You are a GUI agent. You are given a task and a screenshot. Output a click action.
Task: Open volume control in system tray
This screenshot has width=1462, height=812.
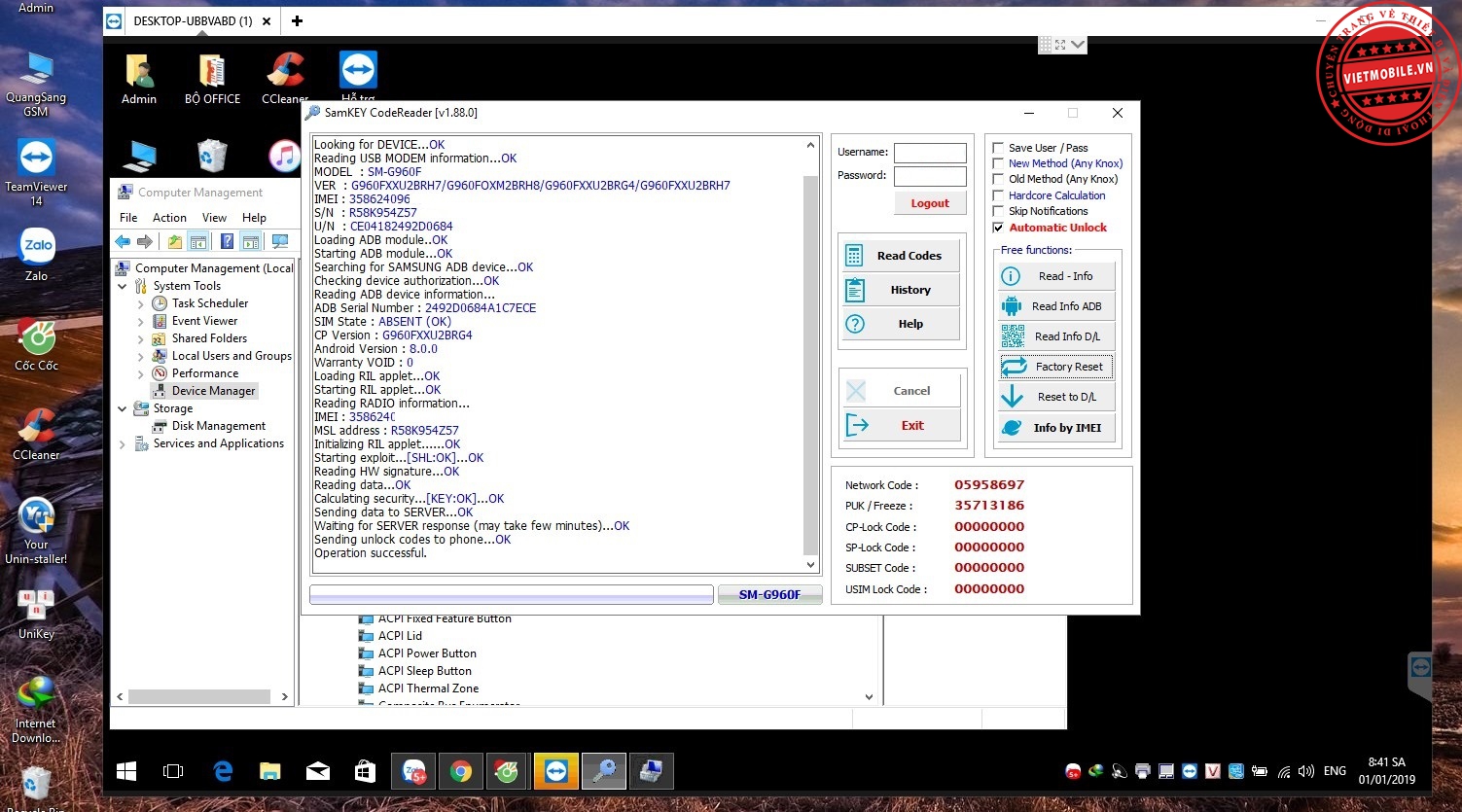click(1305, 772)
